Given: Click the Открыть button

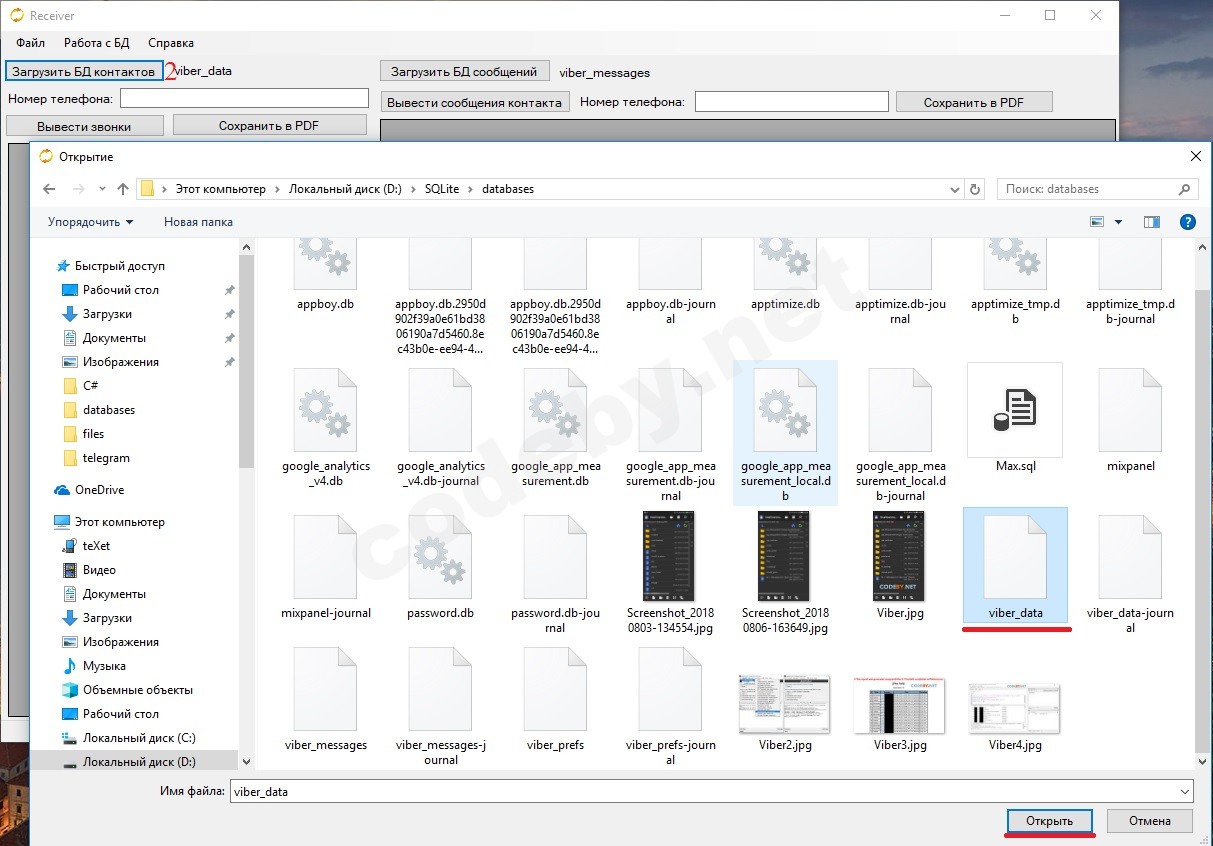Looking at the screenshot, I should coord(1049,821).
